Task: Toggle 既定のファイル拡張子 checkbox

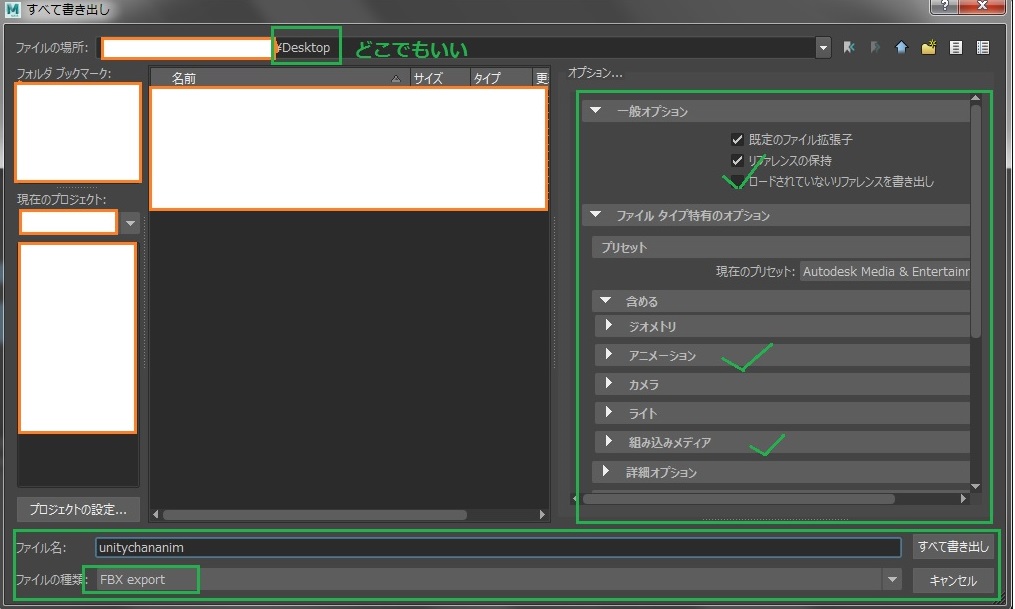Action: point(737,139)
